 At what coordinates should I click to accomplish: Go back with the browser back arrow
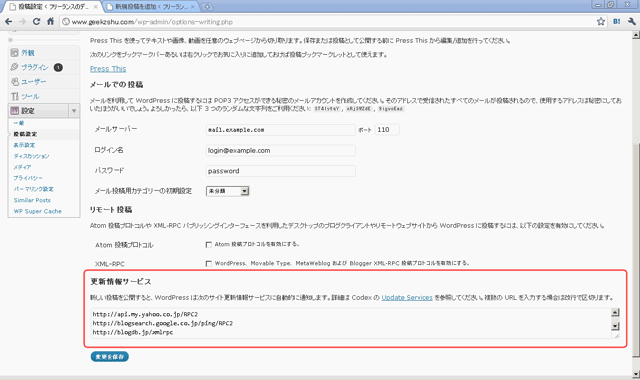[x=8, y=22]
